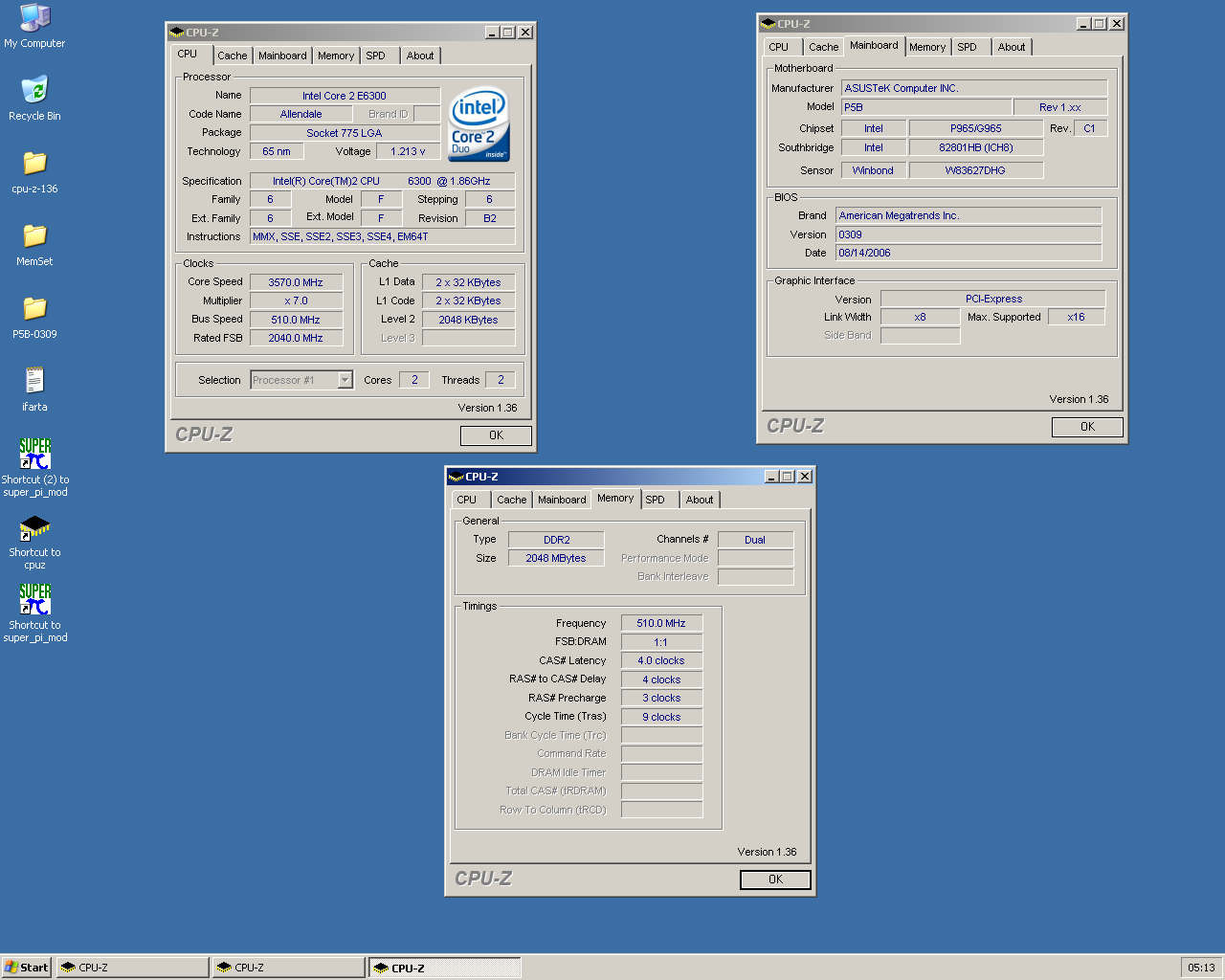Viewport: 1225px width, 980px height.
Task: Click the Sensor value W83627DHG
Action: pos(976,170)
